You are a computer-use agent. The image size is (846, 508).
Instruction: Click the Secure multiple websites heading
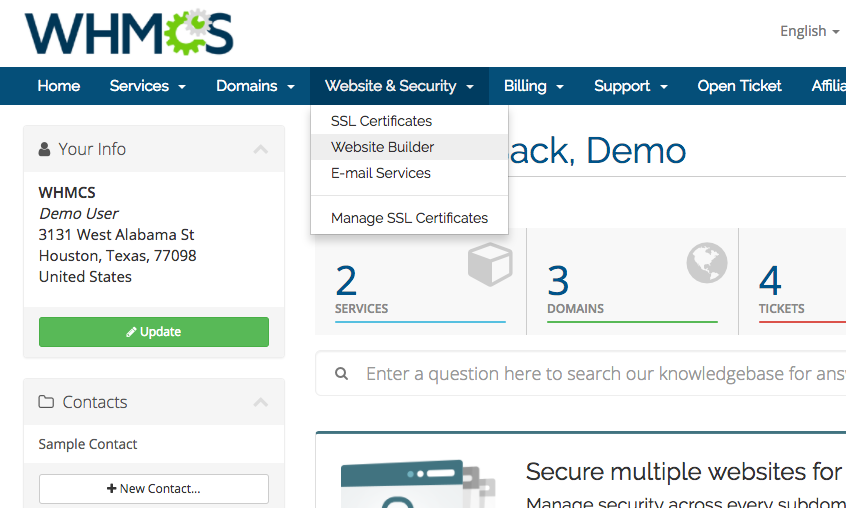pyautogui.click(x=686, y=472)
